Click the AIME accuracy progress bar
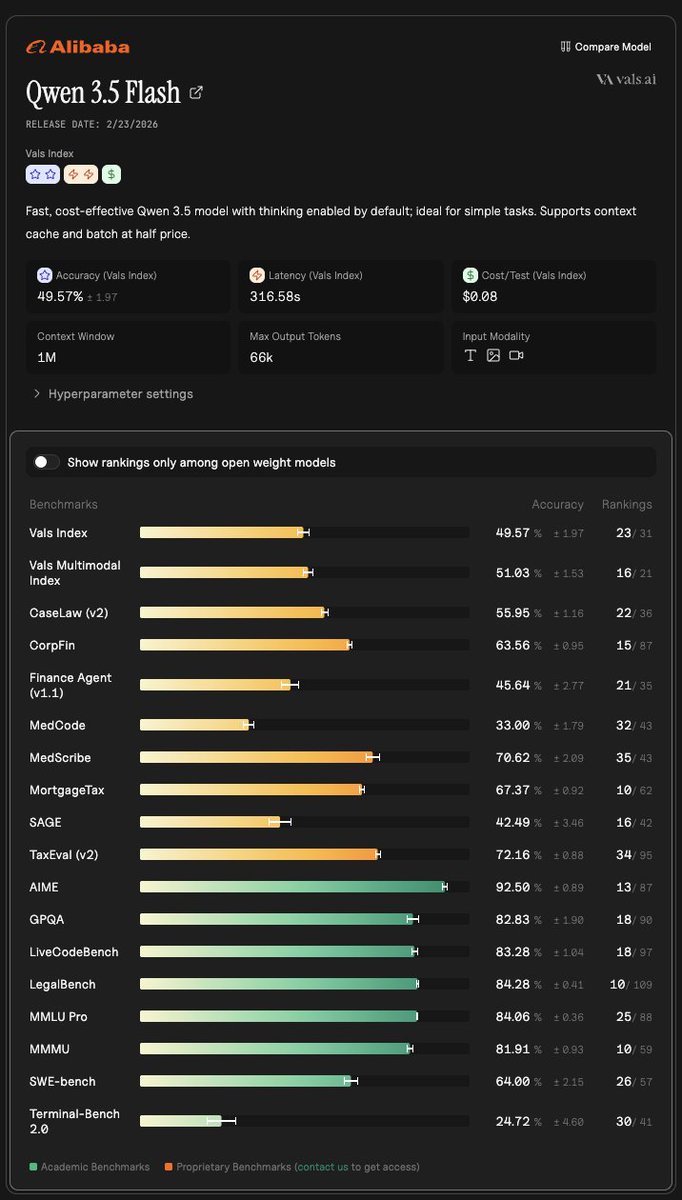Screen dimensions: 682x1200 click(304, 887)
